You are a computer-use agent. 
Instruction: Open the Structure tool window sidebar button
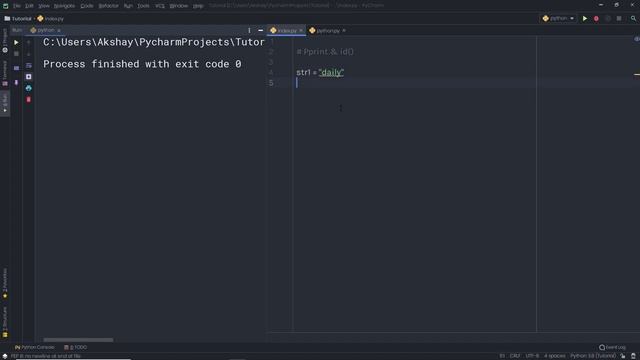coord(5,322)
